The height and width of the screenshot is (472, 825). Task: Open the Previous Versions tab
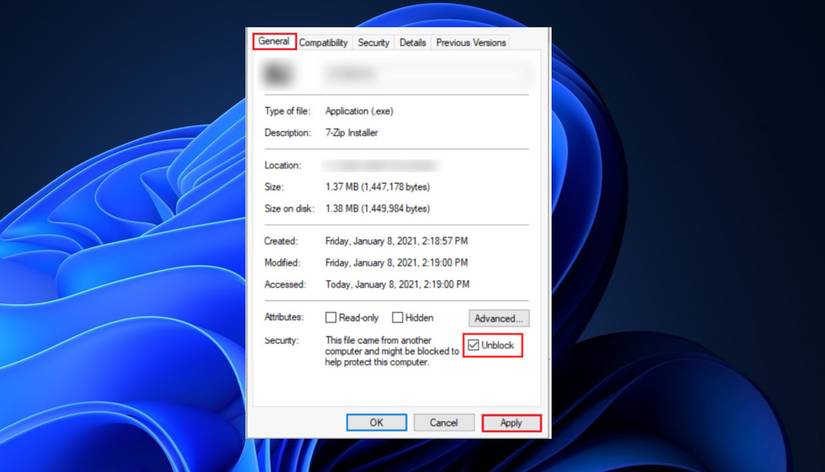click(471, 43)
